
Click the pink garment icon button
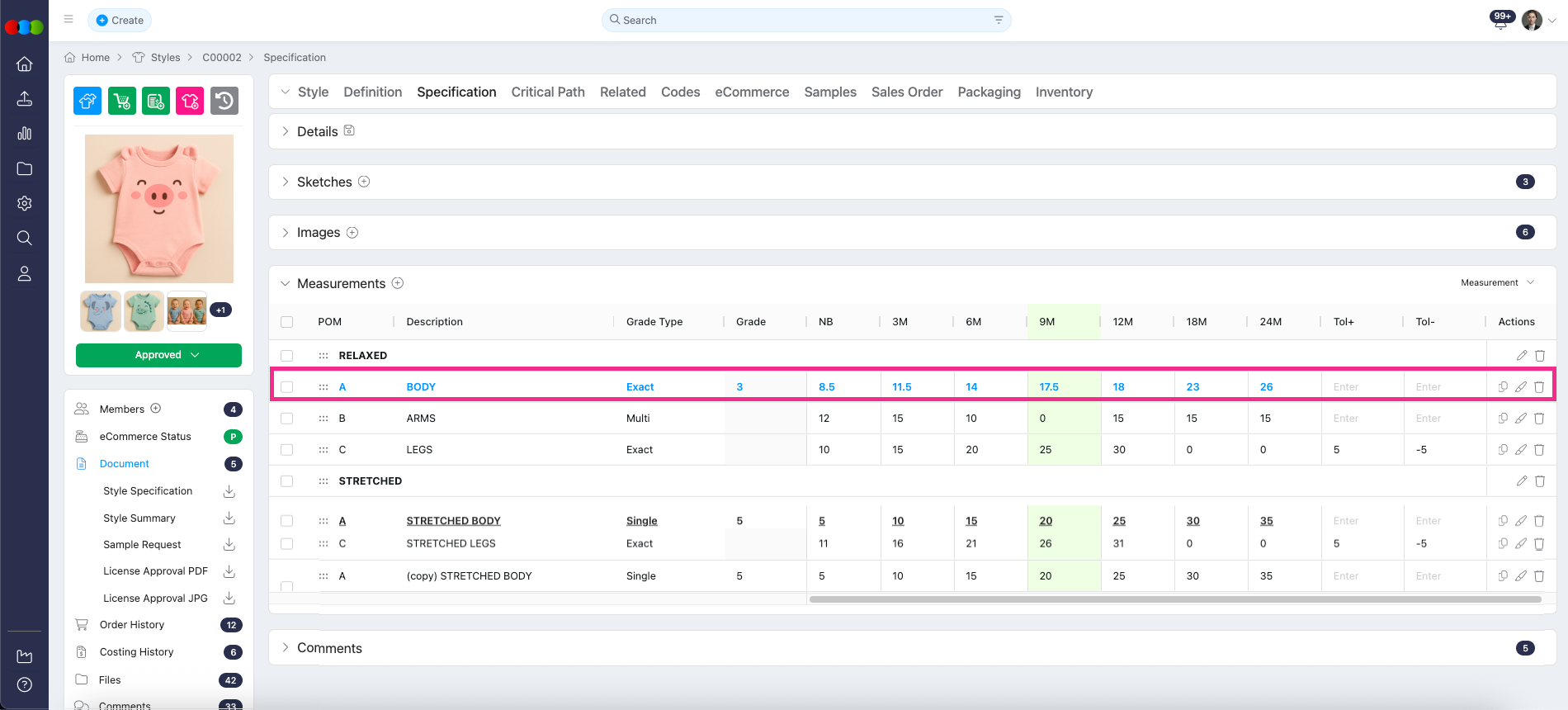(190, 101)
